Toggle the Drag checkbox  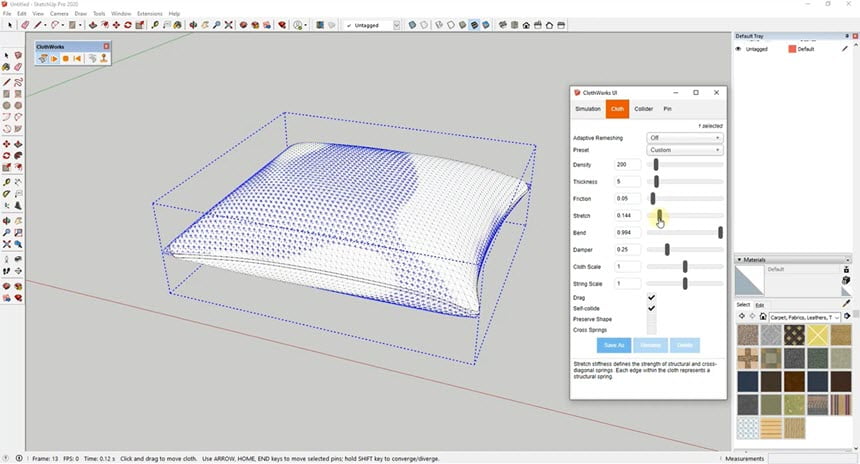pyautogui.click(x=652, y=298)
